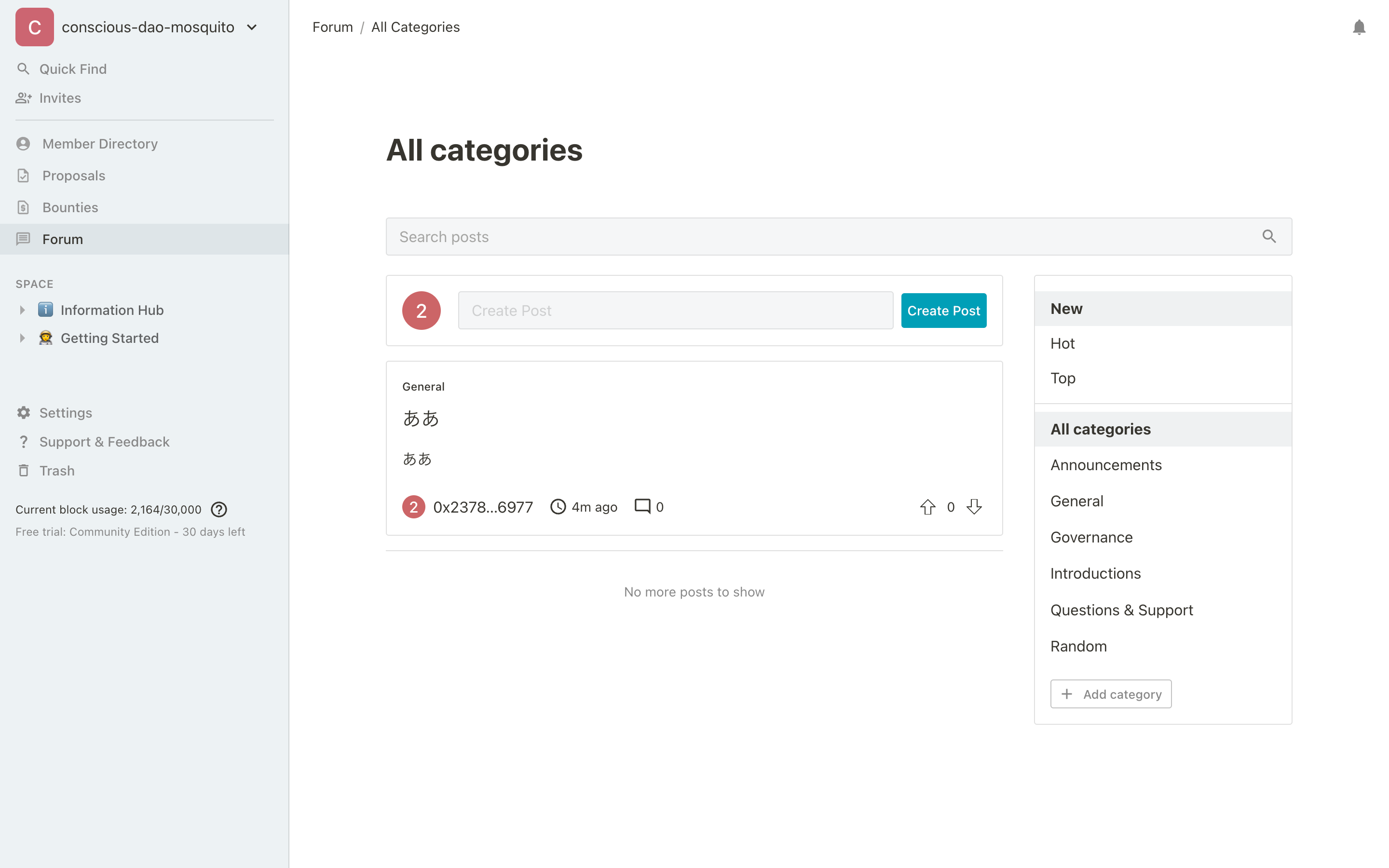Click the Forum chat icon in sidebar

(x=23, y=239)
